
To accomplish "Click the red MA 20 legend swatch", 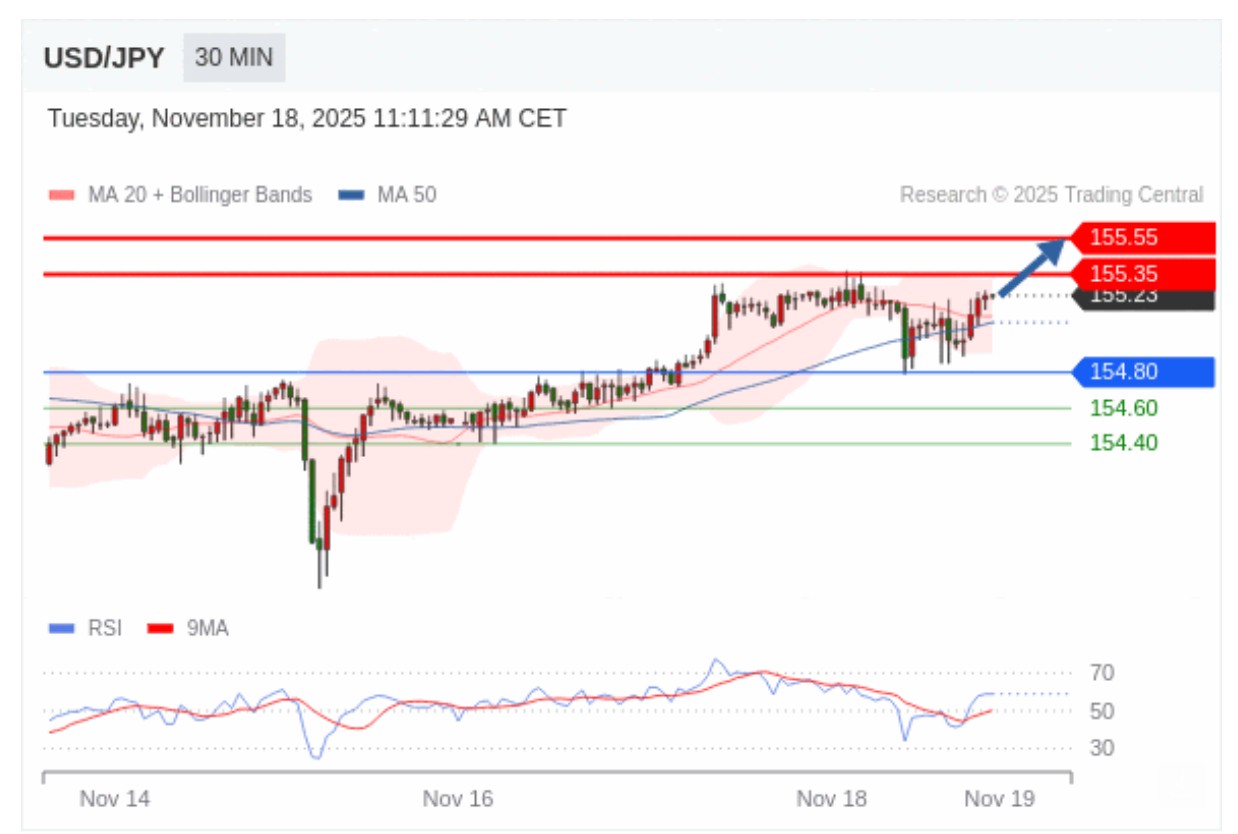I will (x=62, y=195).
